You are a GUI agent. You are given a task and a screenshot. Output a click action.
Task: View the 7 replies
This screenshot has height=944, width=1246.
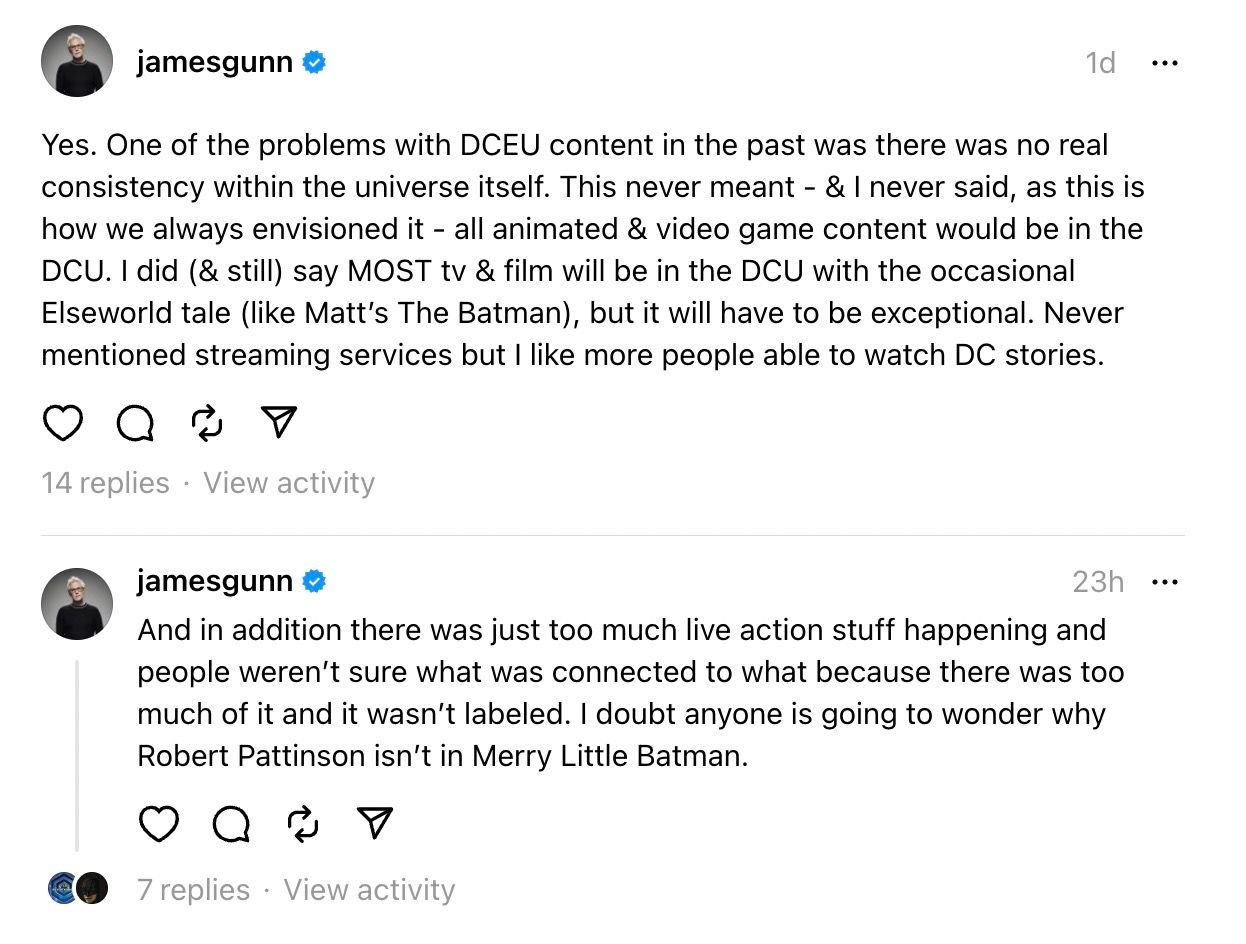193,890
